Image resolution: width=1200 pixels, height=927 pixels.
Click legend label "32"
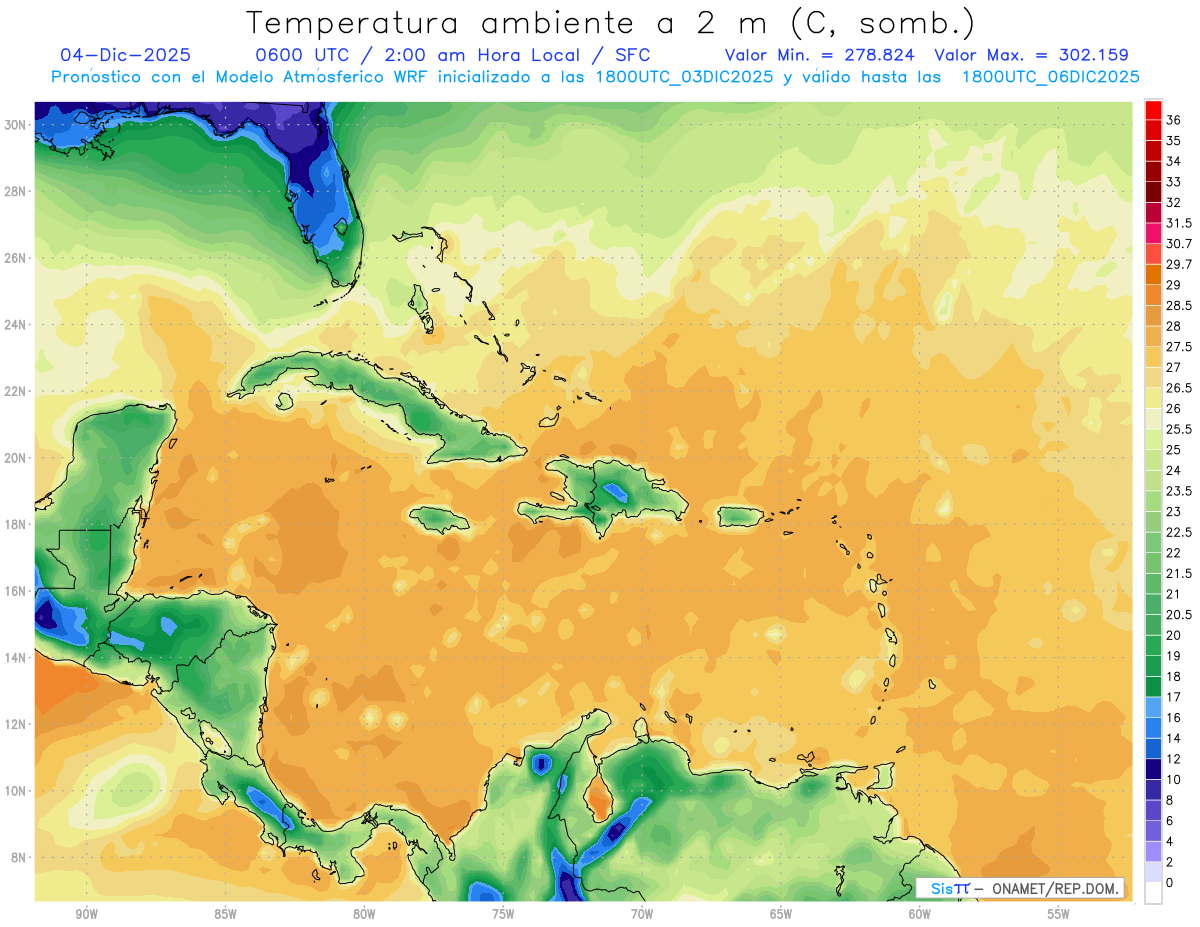(1174, 202)
